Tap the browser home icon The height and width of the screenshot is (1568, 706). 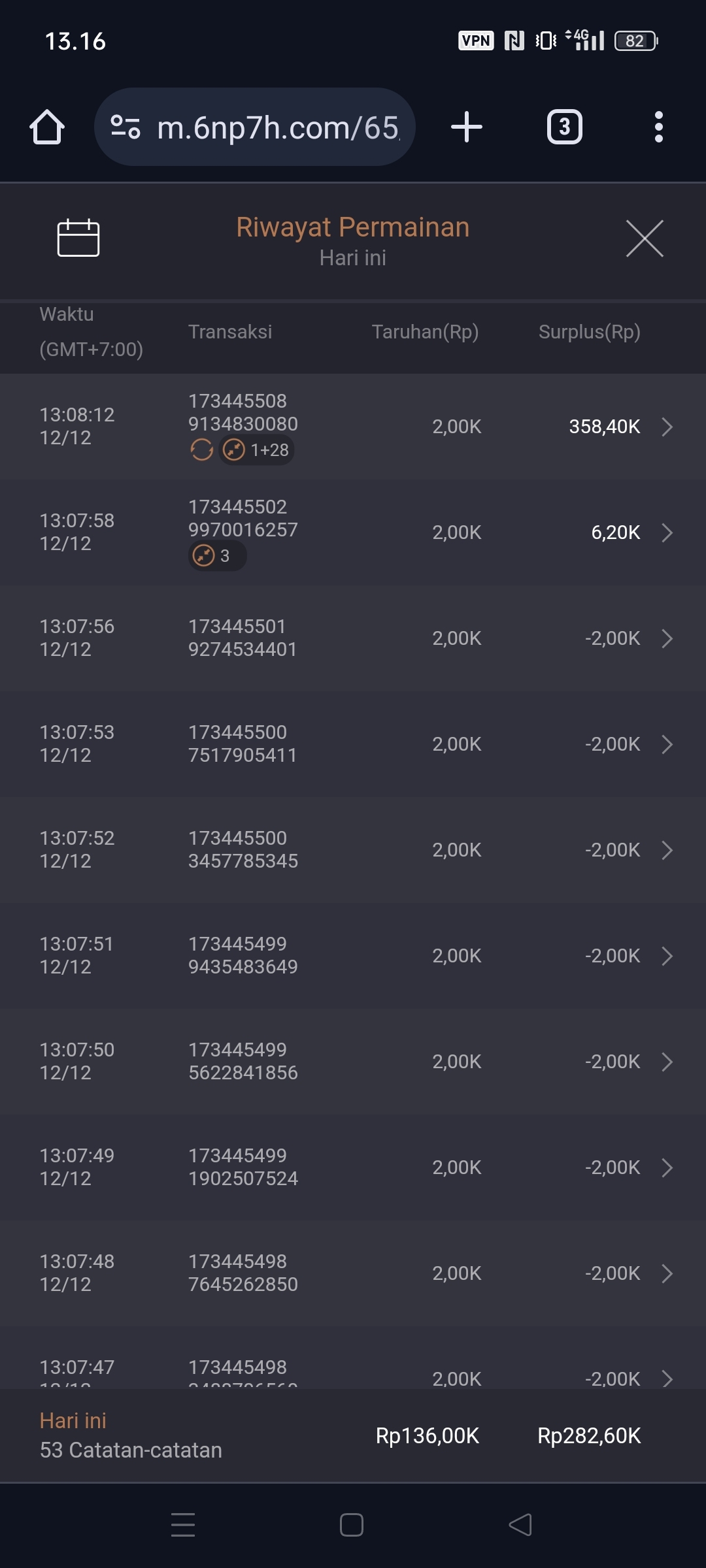pos(47,127)
